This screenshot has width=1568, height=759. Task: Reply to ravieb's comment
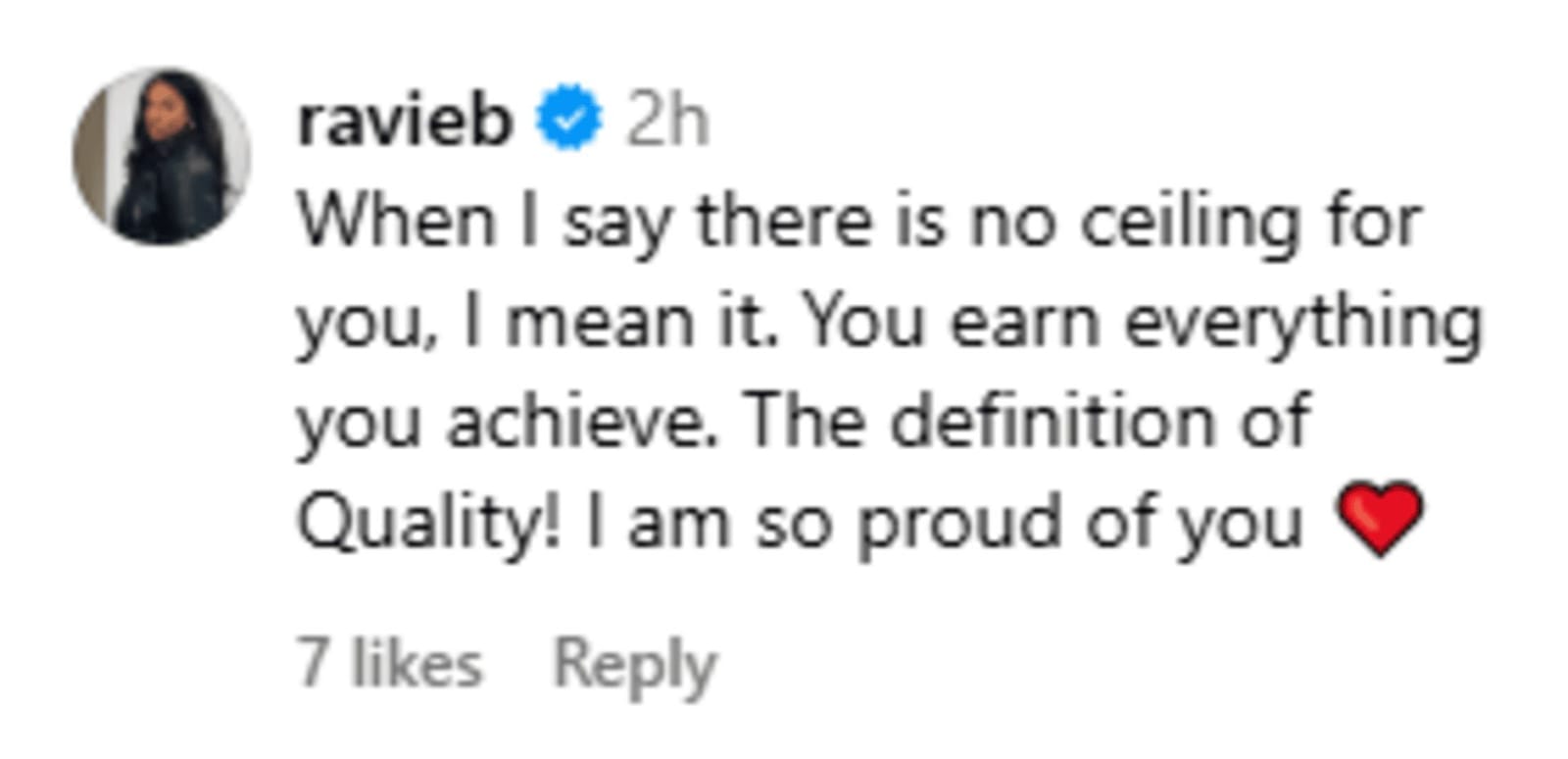point(635,665)
